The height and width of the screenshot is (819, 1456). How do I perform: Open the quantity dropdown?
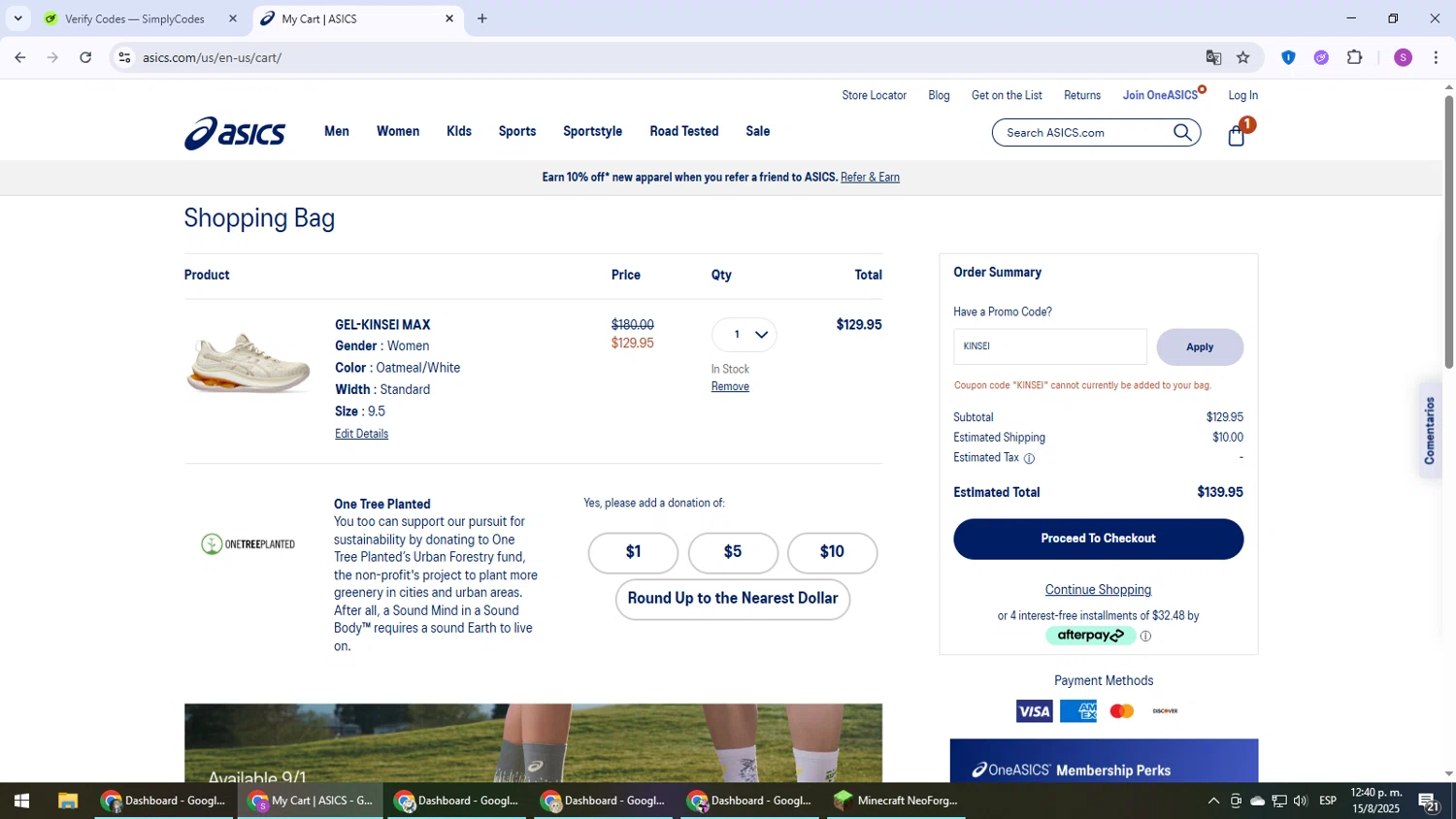point(745,335)
